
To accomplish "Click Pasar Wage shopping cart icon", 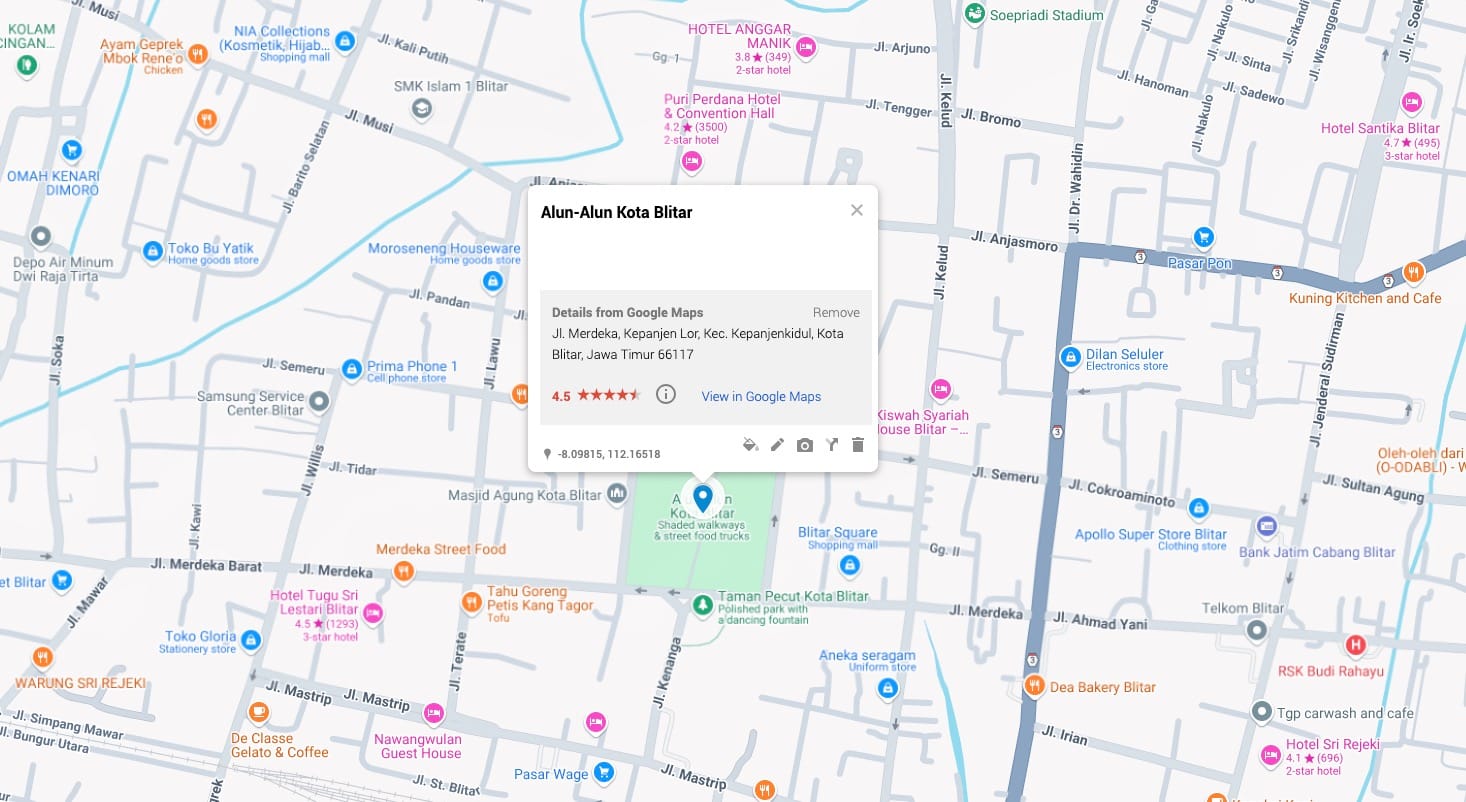I will click(x=603, y=772).
